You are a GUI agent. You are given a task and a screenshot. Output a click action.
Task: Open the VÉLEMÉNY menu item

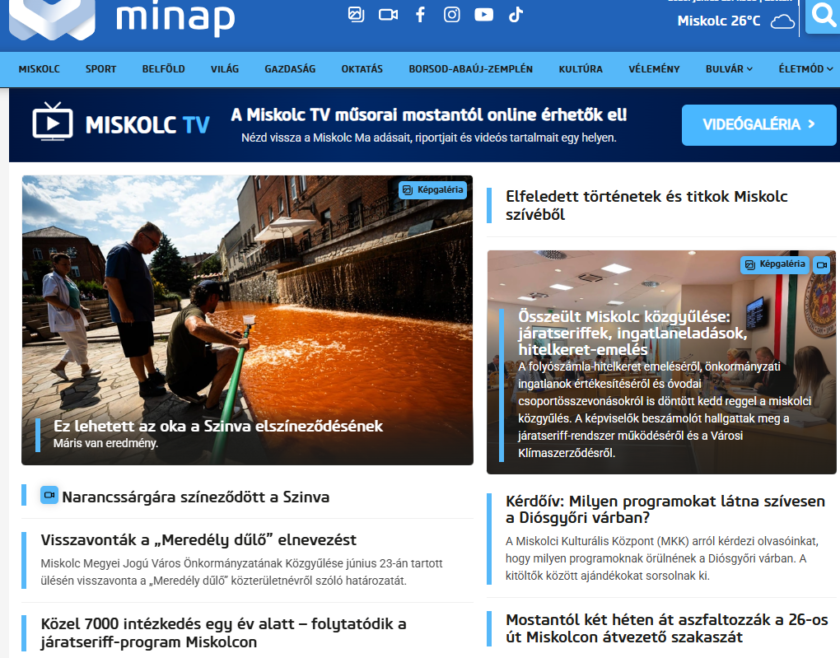click(654, 69)
